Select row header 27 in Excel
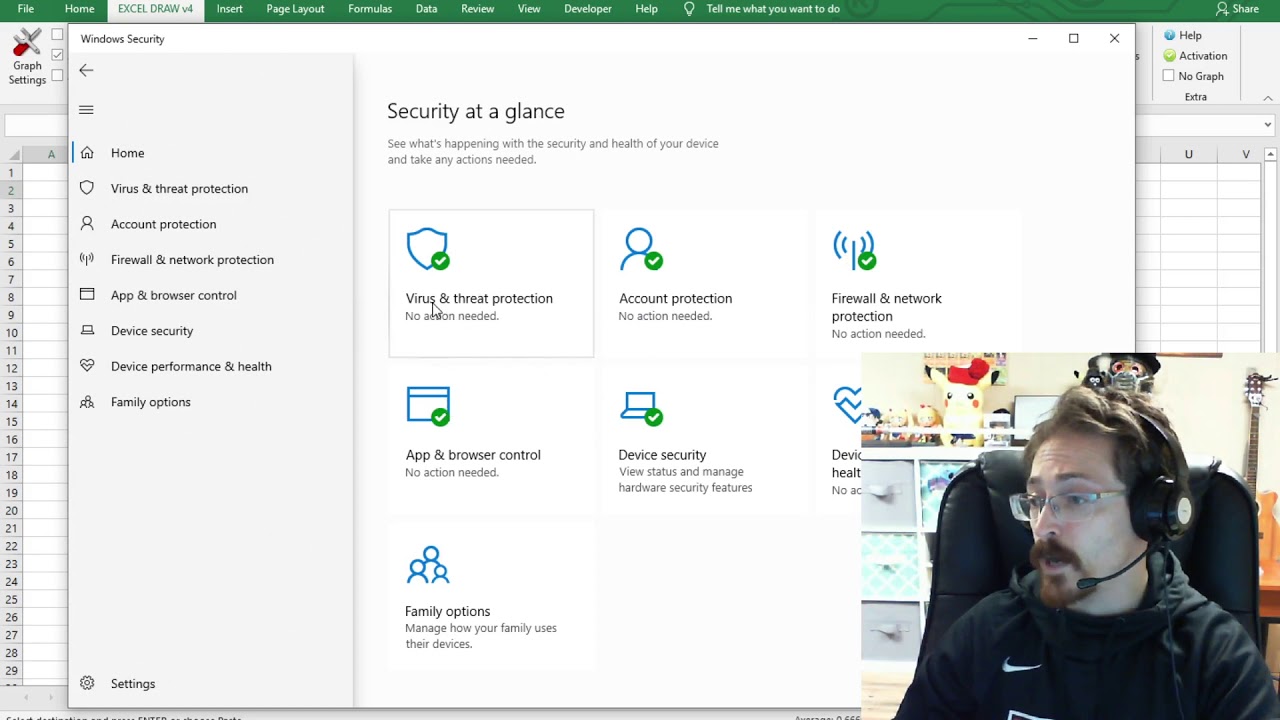 (11, 635)
